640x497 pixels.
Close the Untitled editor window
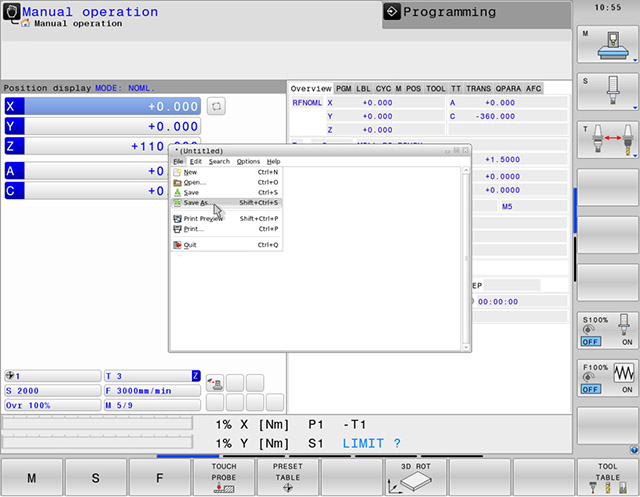click(465, 151)
